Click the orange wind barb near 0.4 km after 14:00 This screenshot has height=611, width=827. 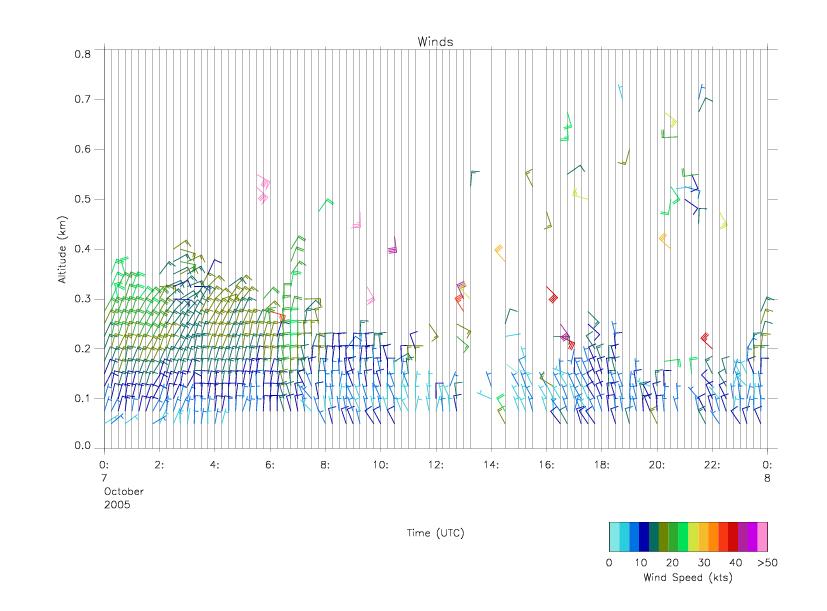[499, 253]
